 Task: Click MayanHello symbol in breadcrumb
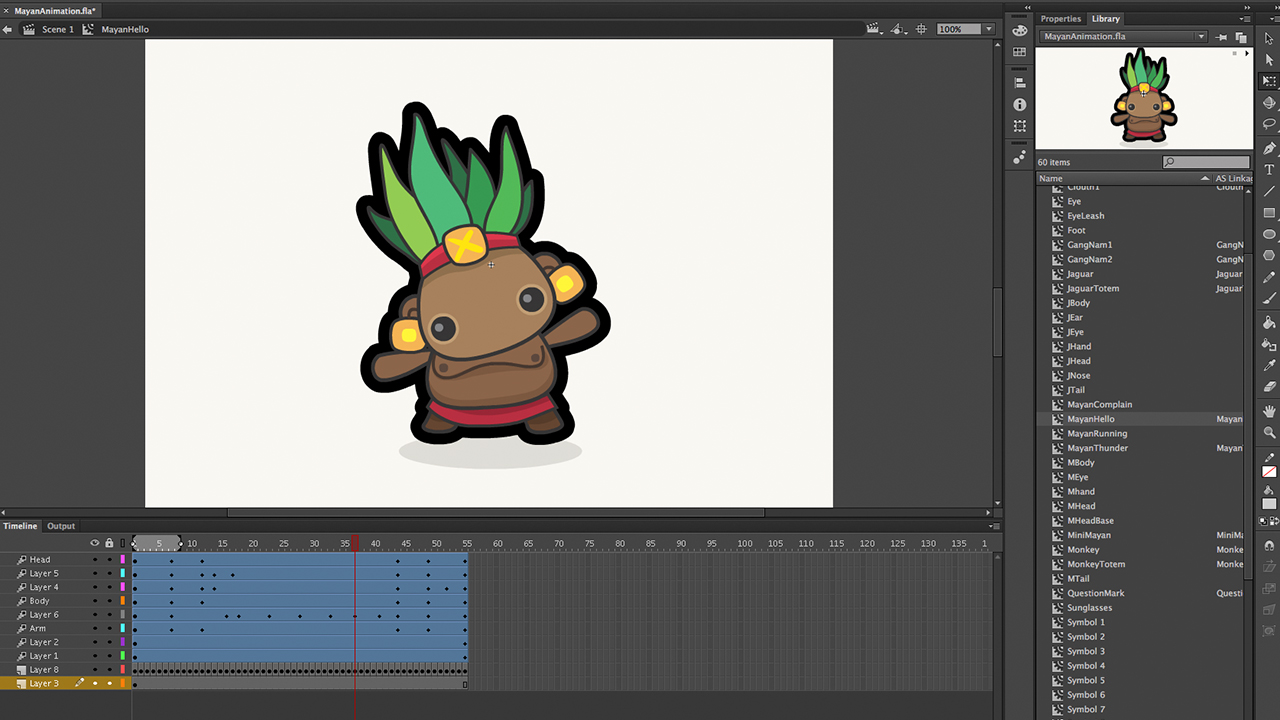(x=125, y=29)
